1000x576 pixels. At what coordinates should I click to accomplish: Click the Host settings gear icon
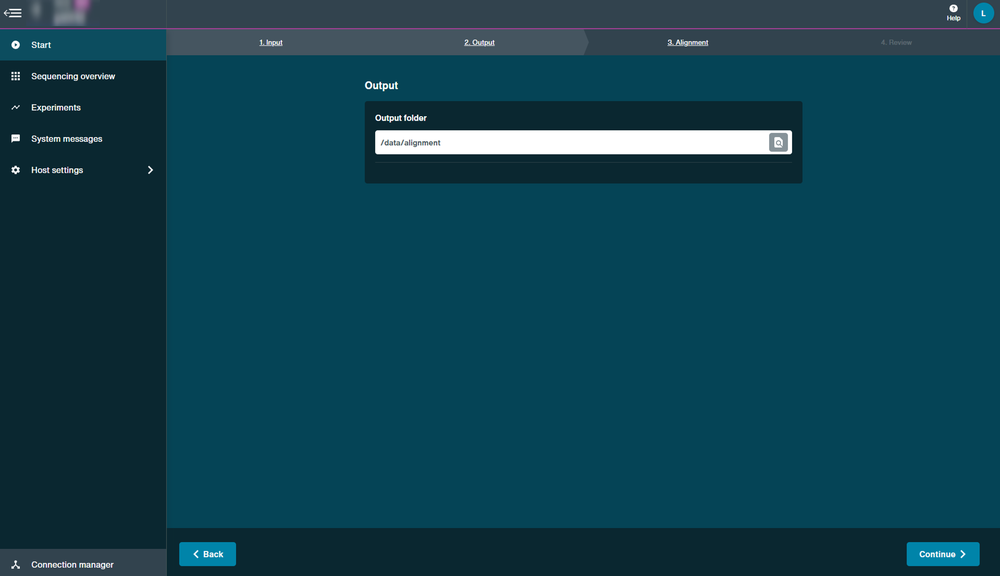pyautogui.click(x=15, y=170)
